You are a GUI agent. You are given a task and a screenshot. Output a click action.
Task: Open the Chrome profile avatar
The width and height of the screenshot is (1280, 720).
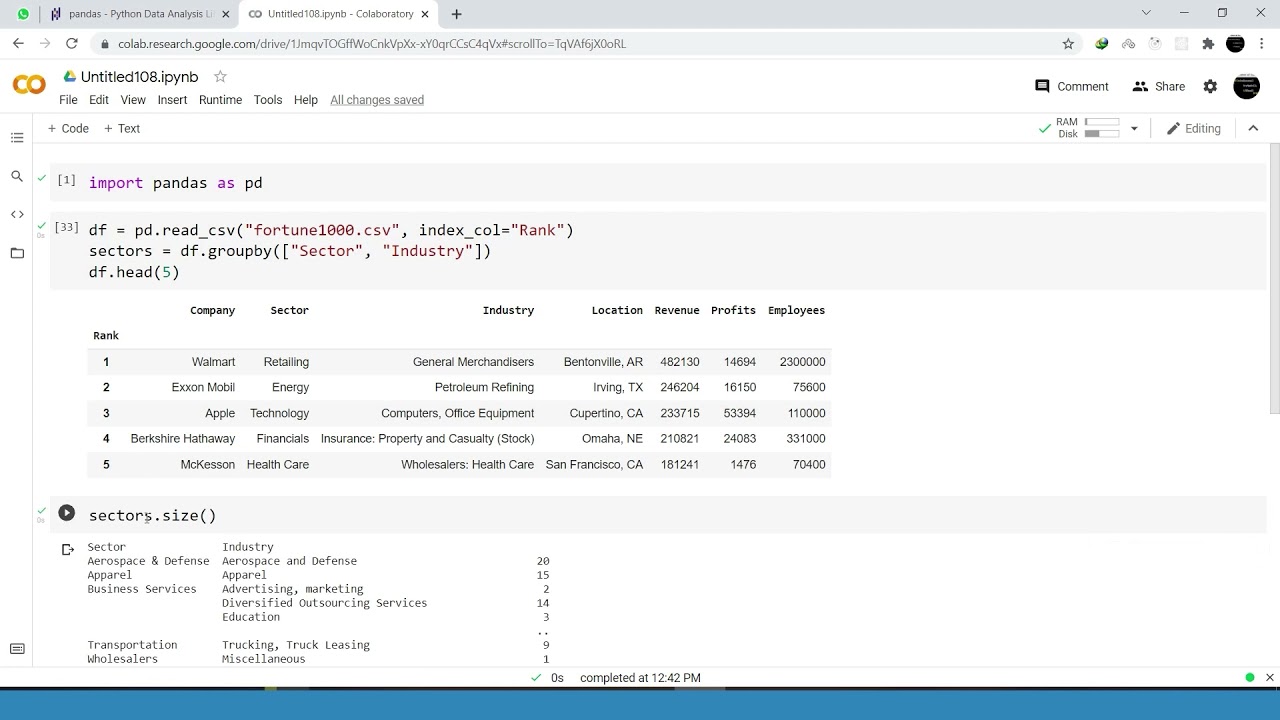(x=1235, y=44)
